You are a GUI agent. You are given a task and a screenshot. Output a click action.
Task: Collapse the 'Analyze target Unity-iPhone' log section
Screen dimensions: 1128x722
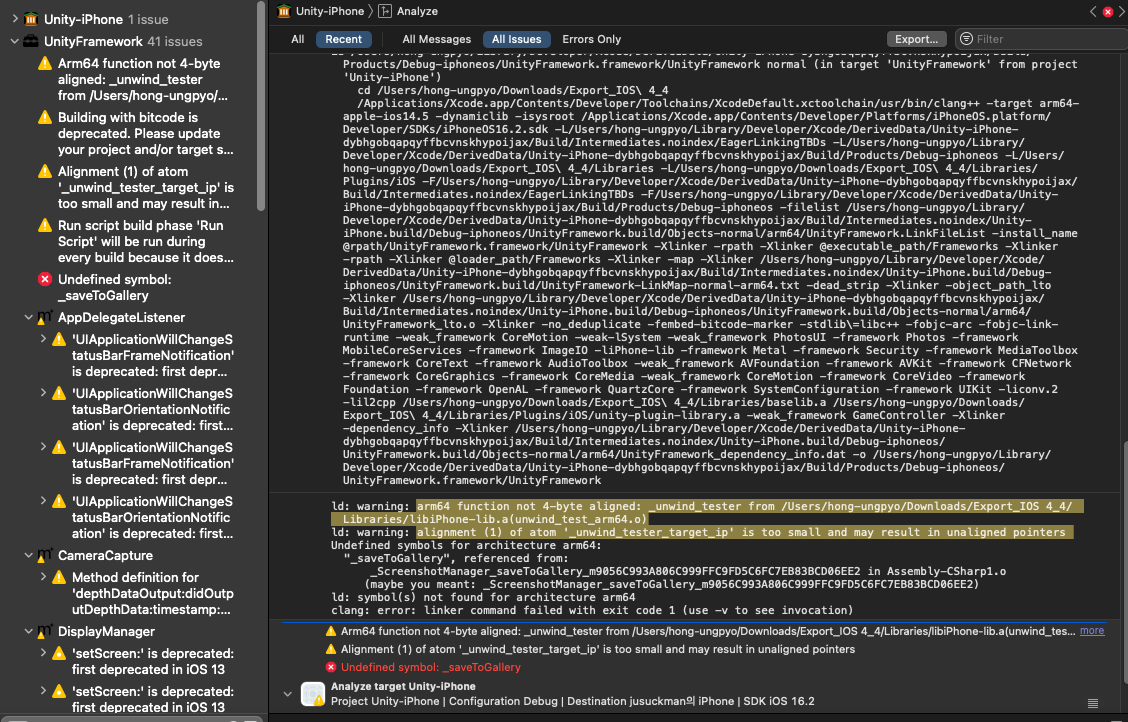tap(287, 693)
